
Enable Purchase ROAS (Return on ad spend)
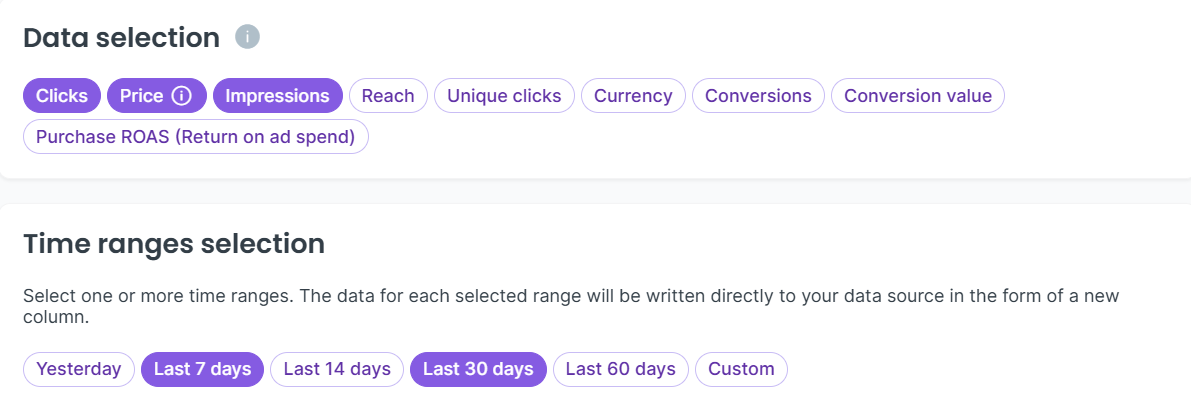196,136
